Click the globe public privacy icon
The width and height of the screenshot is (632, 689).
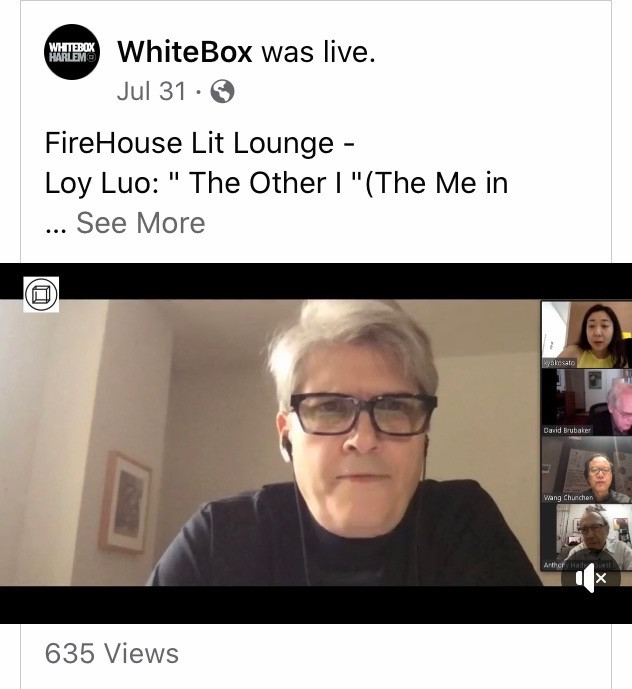(222, 91)
